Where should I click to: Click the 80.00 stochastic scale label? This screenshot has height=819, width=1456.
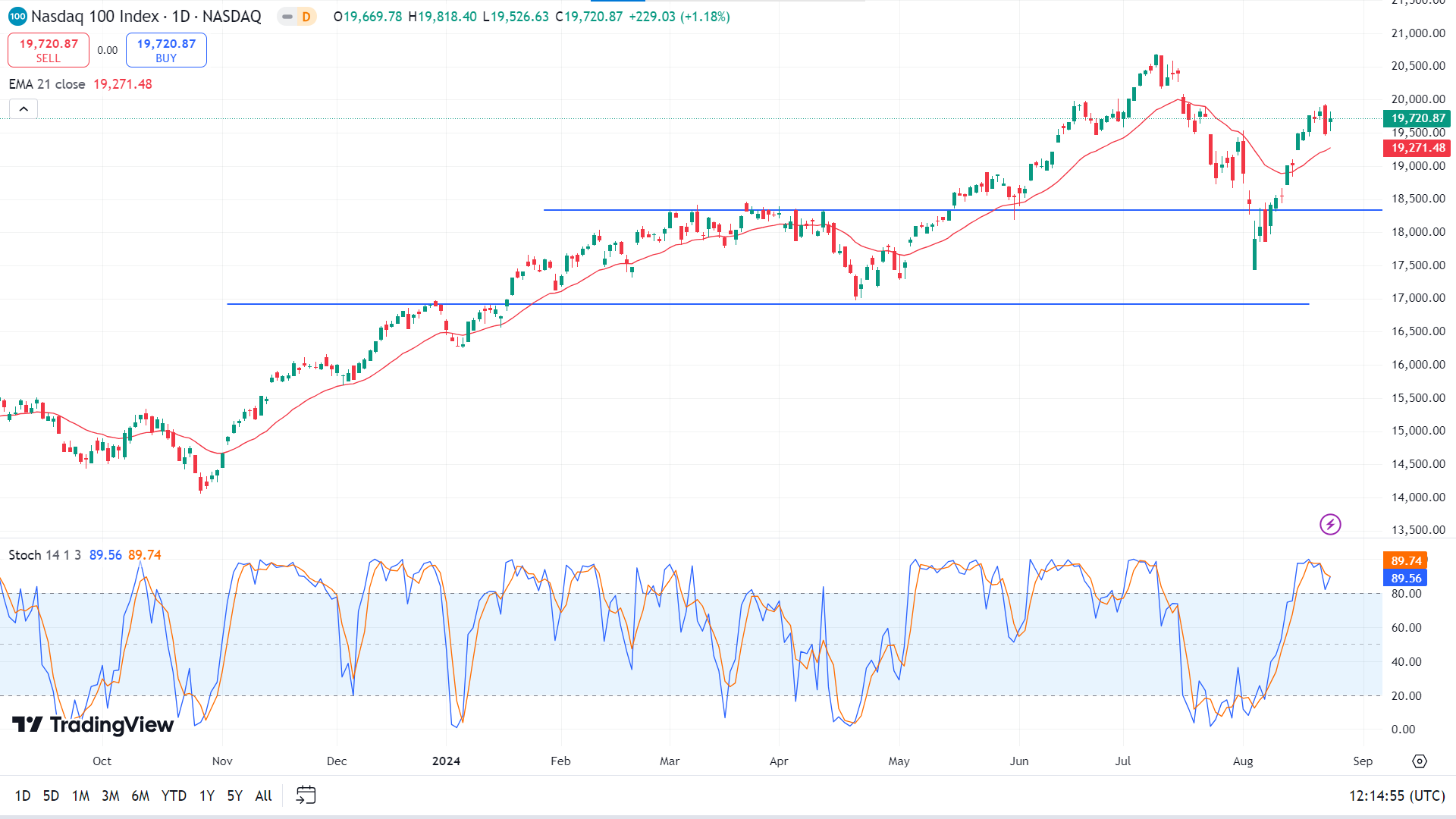pyautogui.click(x=1406, y=594)
